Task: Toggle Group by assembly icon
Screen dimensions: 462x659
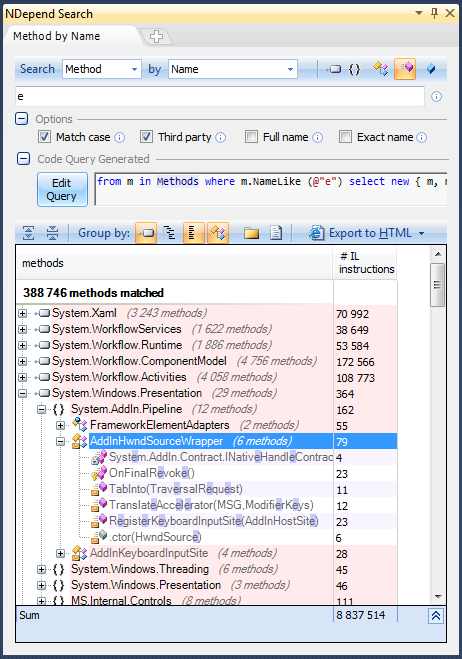Action: click(146, 233)
